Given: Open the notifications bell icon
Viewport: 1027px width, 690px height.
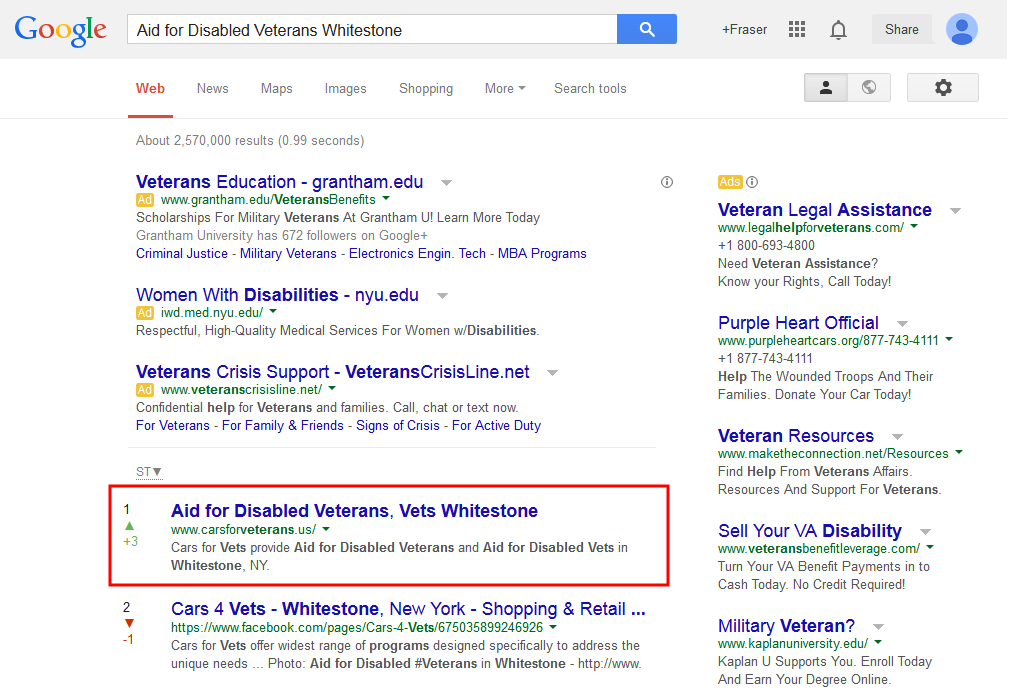Looking at the screenshot, I should click(838, 29).
